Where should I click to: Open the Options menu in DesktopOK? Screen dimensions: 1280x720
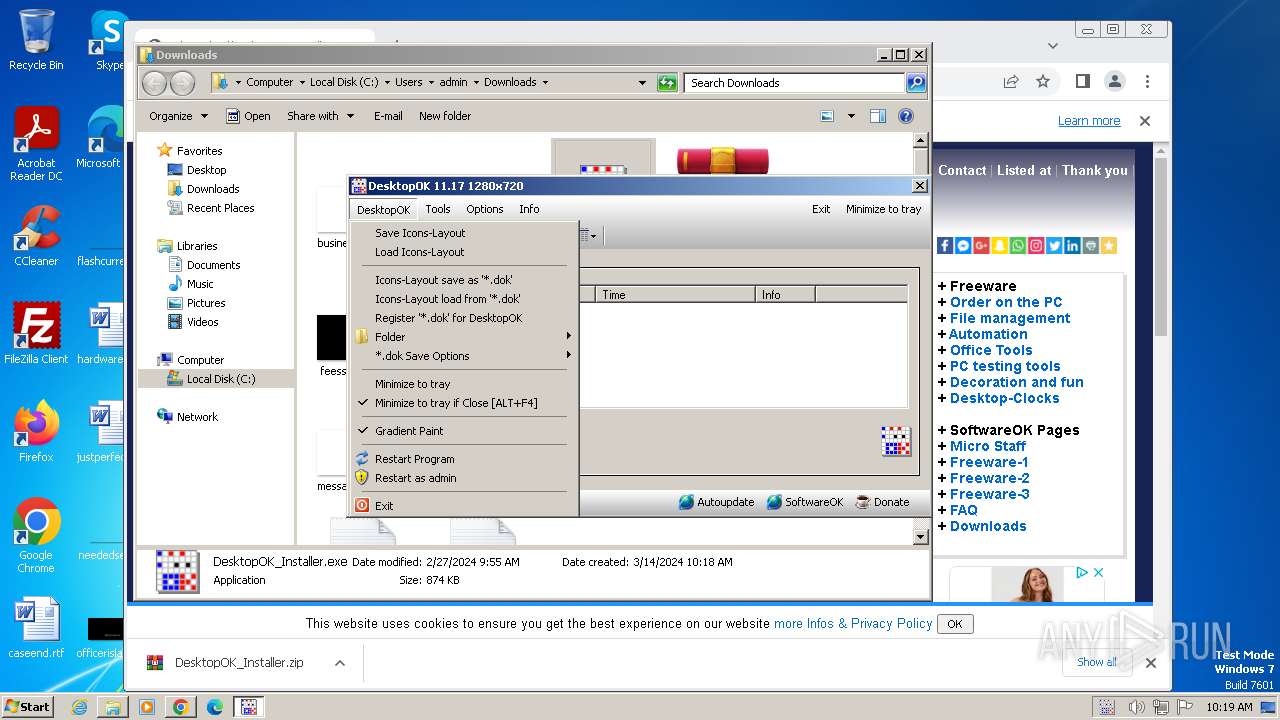tap(485, 209)
